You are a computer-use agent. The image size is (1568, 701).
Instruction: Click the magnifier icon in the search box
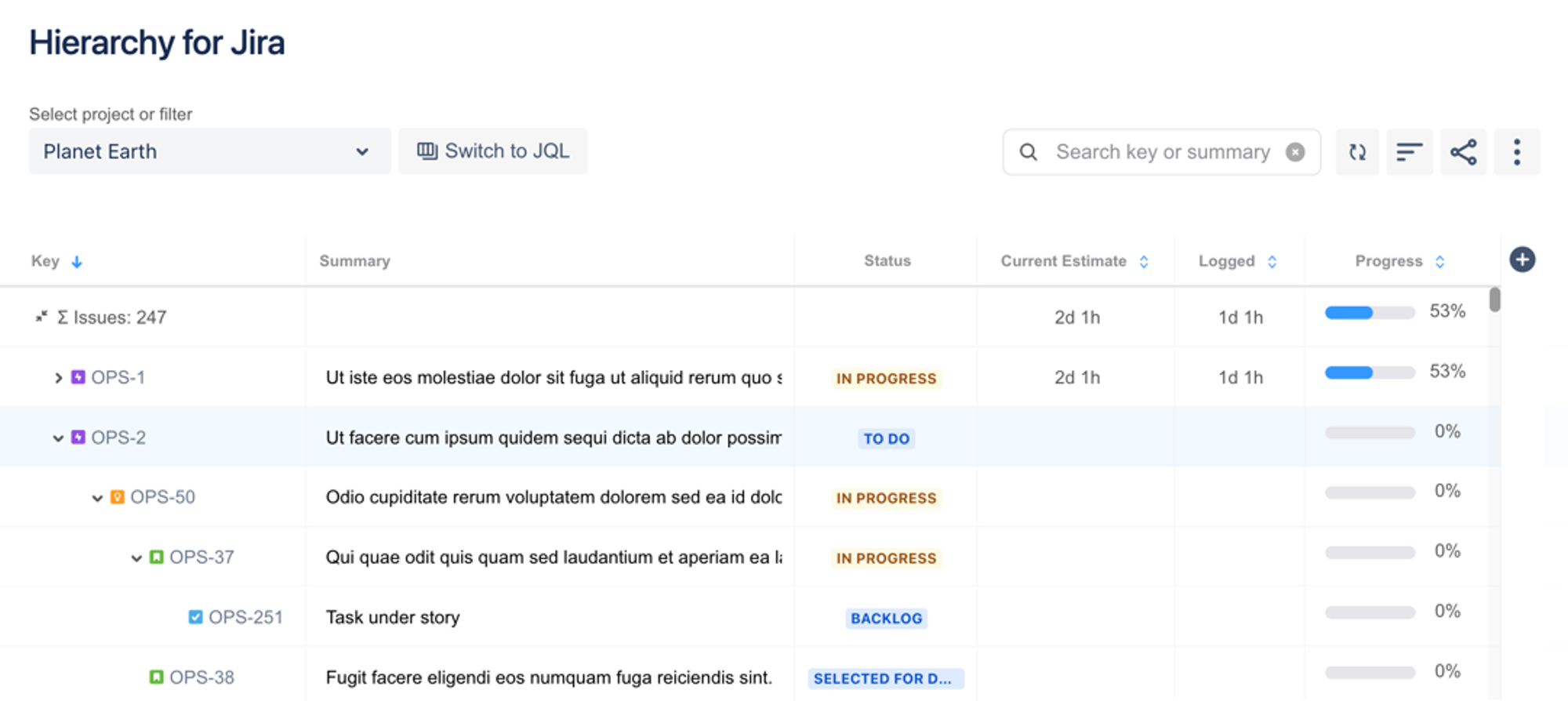[1029, 152]
